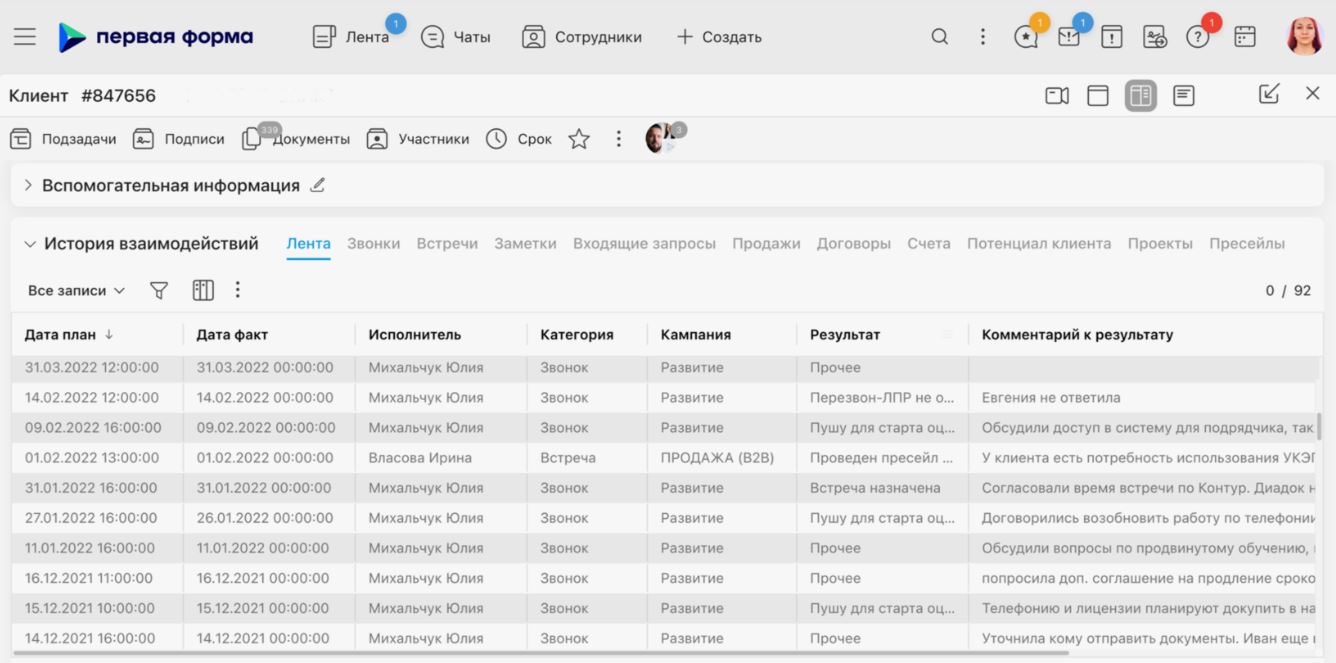The width and height of the screenshot is (1336, 663).
Task: Select the ПРОДАЖА (B2B) campaign cell
Action: pos(717,458)
